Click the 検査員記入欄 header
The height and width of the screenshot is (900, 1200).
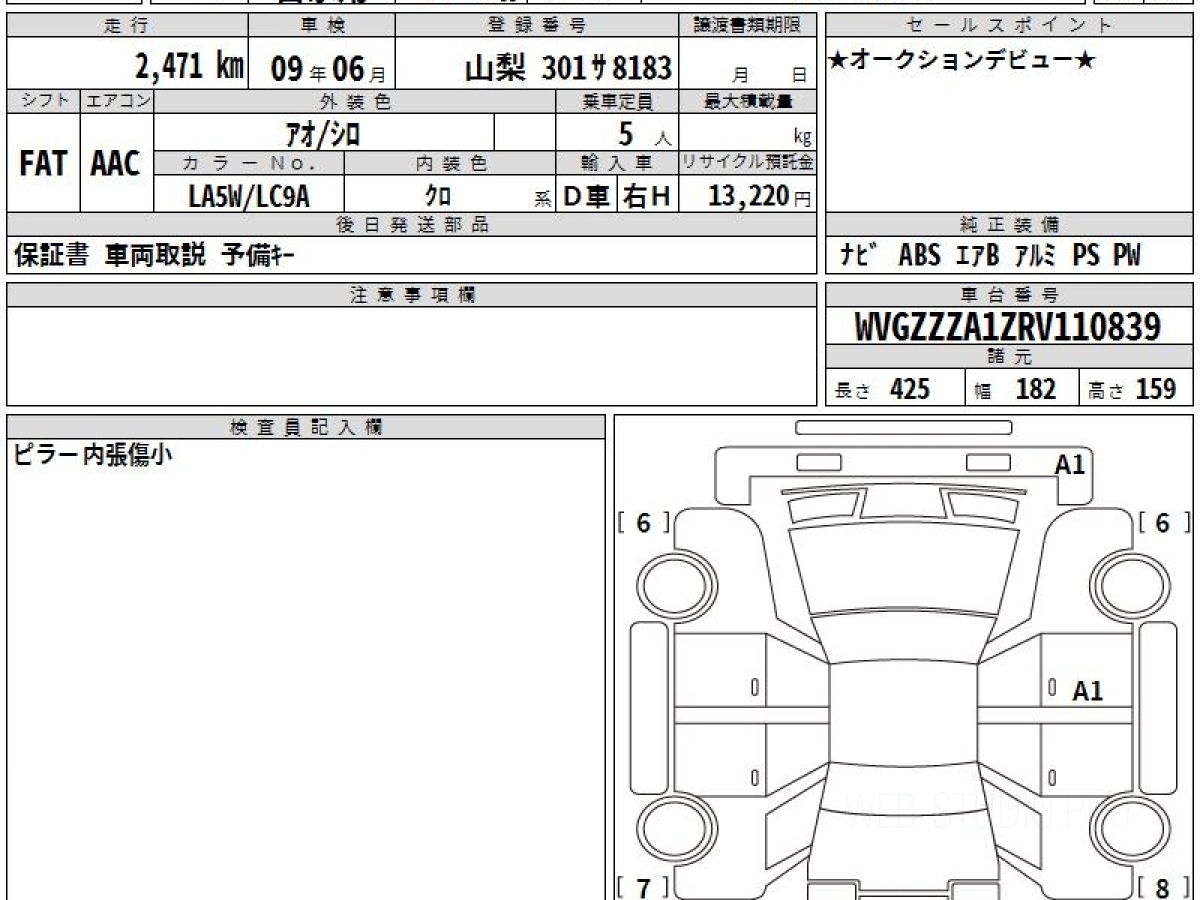(x=306, y=426)
